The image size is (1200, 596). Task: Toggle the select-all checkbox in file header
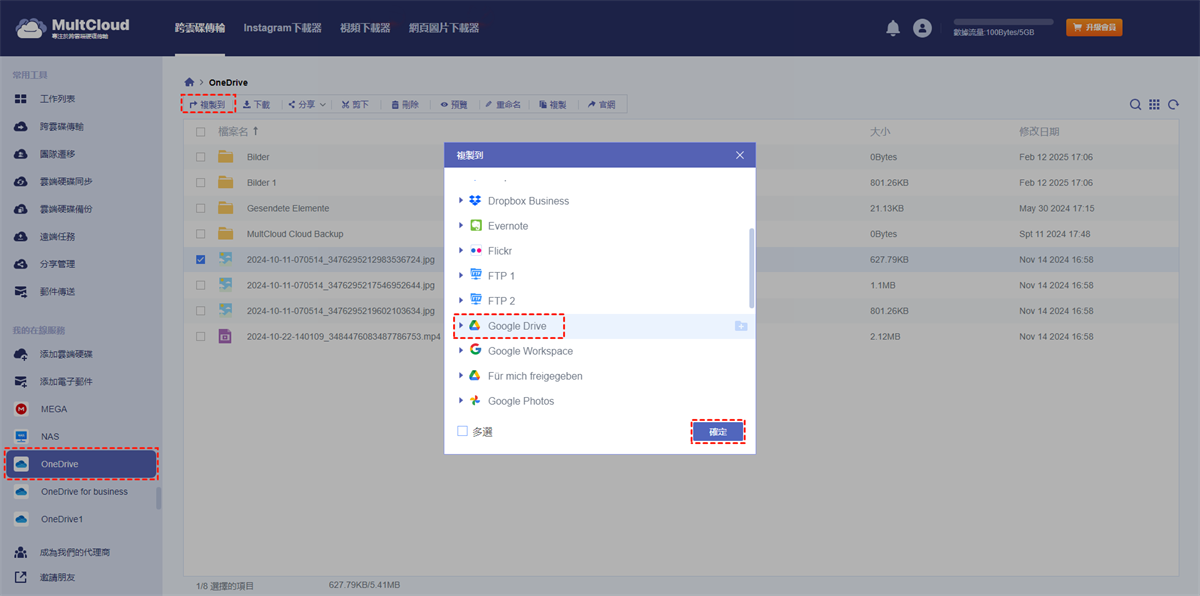(x=201, y=132)
